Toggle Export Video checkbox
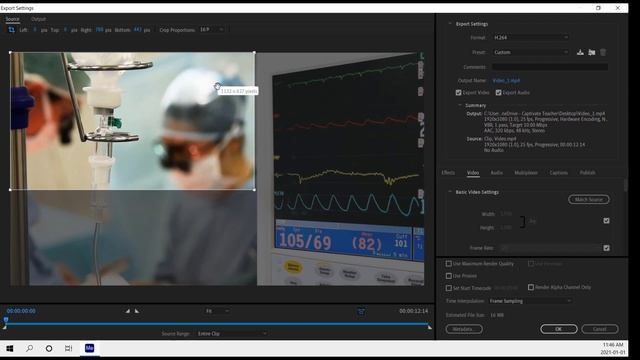640x360 pixels. [458, 93]
